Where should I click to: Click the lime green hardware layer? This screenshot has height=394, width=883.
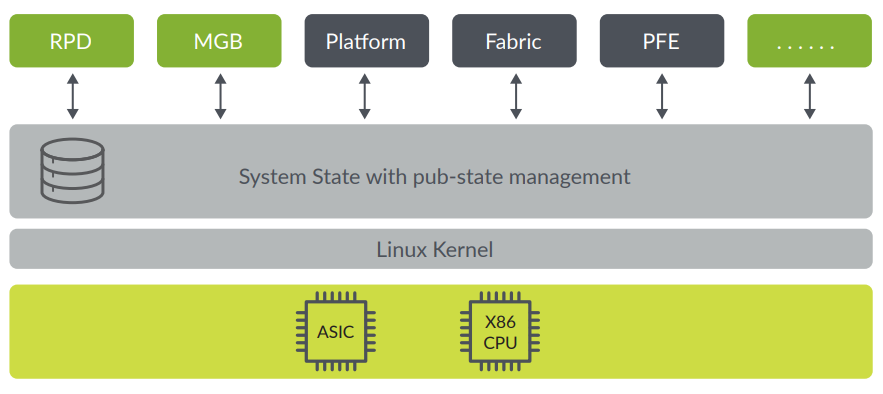pos(441,332)
